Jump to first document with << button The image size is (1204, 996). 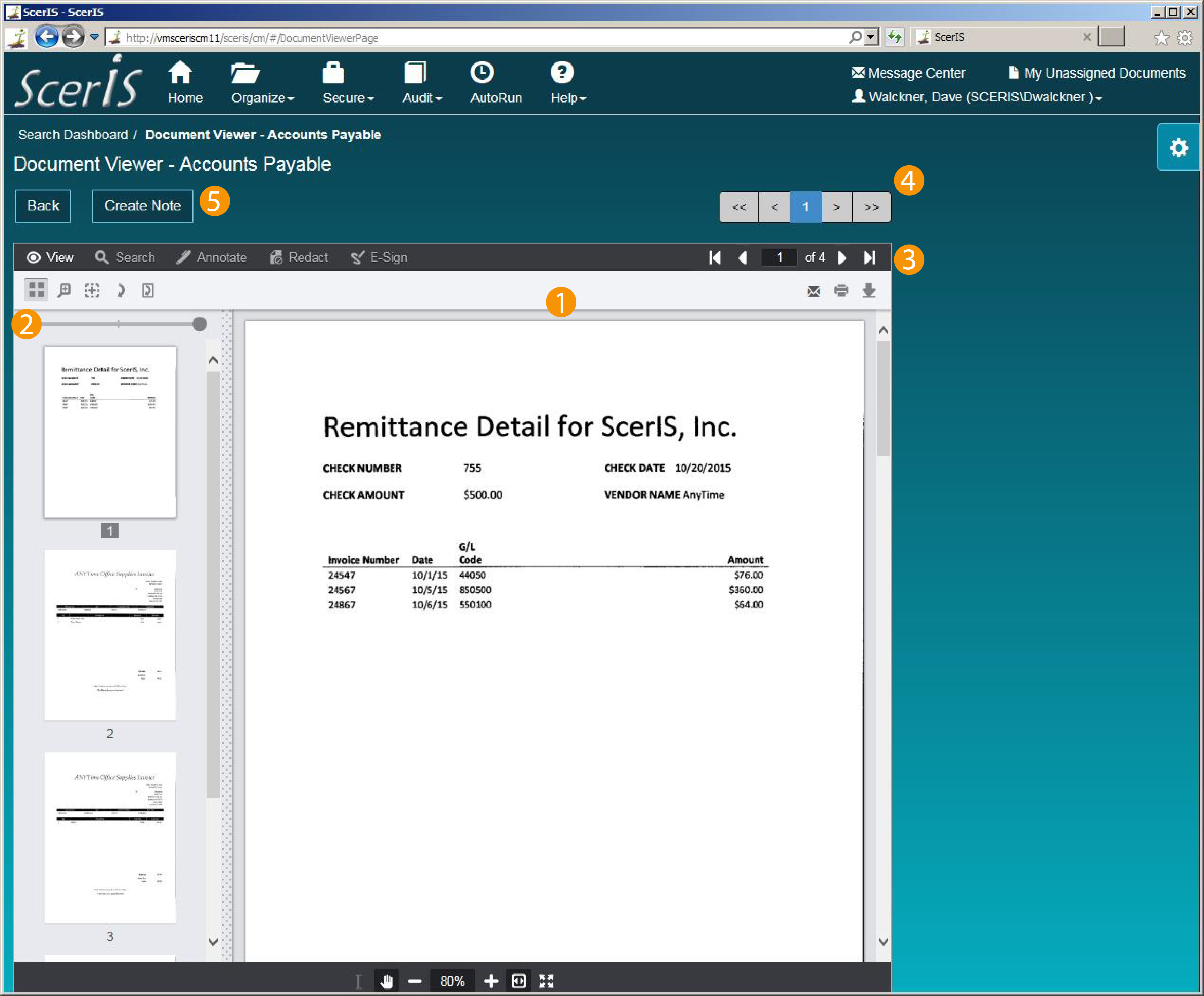pos(739,207)
